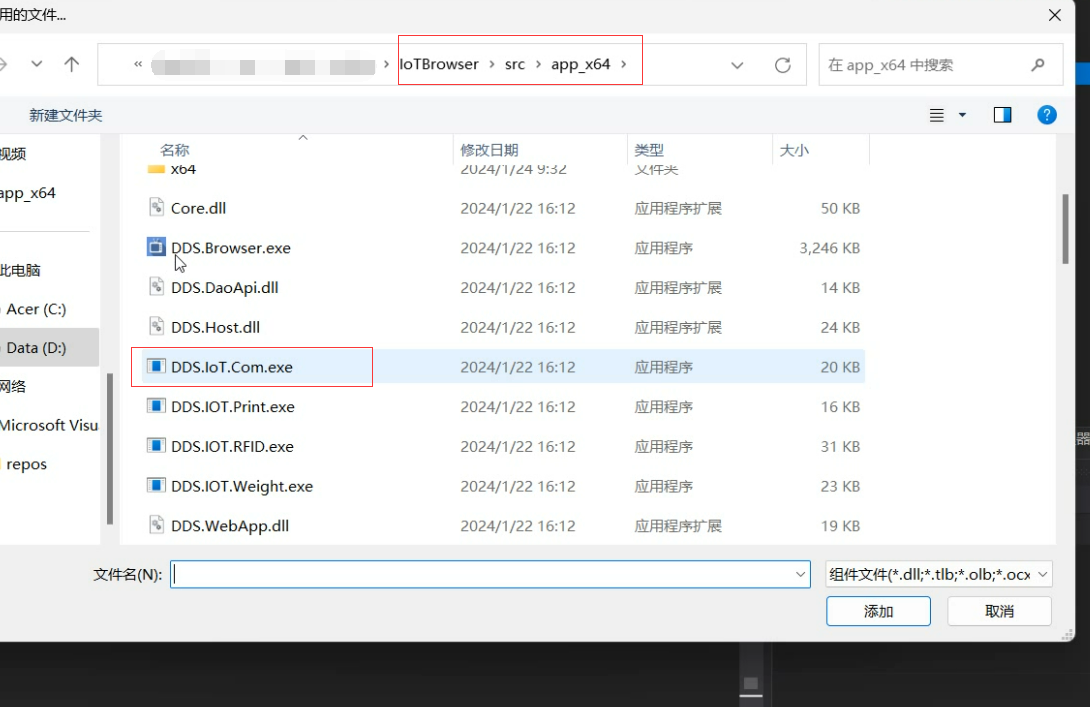Click the DDS.IOT.RFID.exe file name
1090x707 pixels.
232,446
